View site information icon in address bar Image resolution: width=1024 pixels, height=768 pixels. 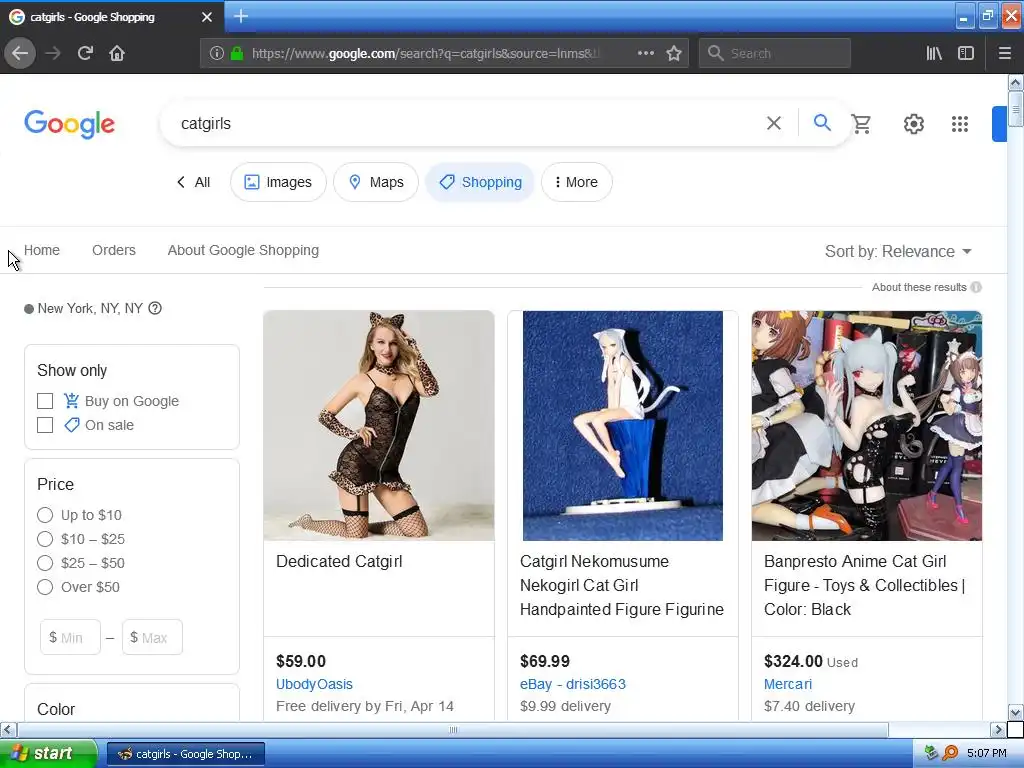(217, 53)
